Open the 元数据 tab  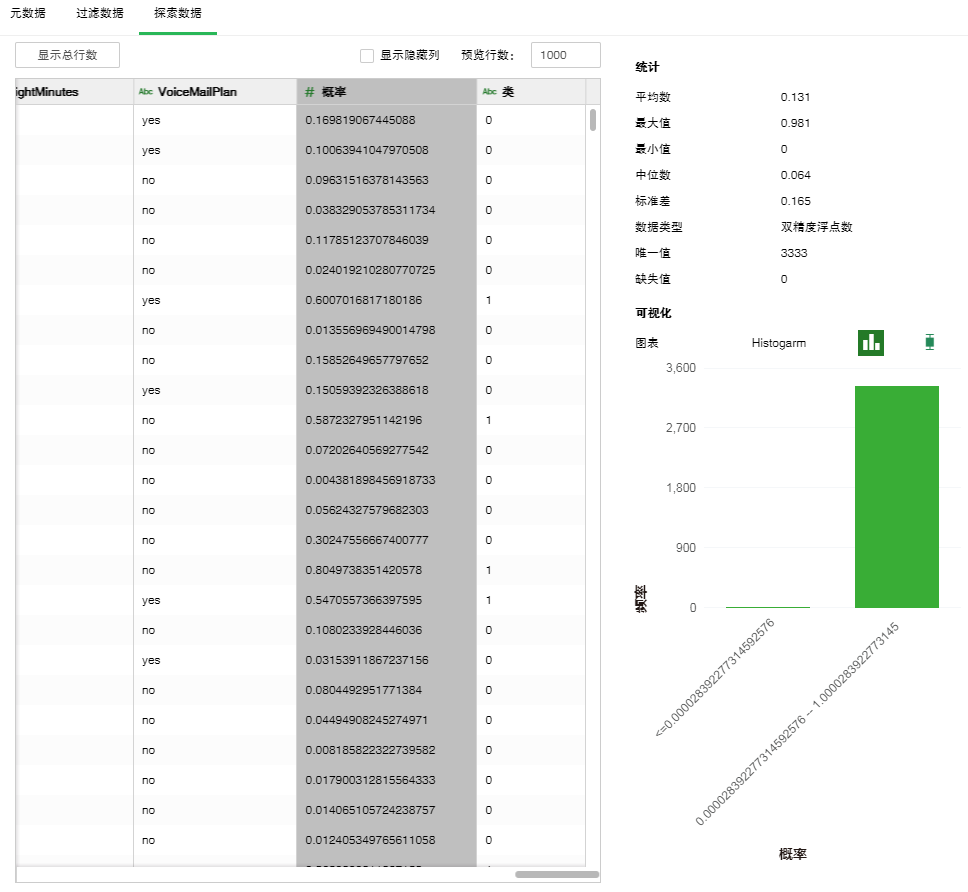pos(28,13)
